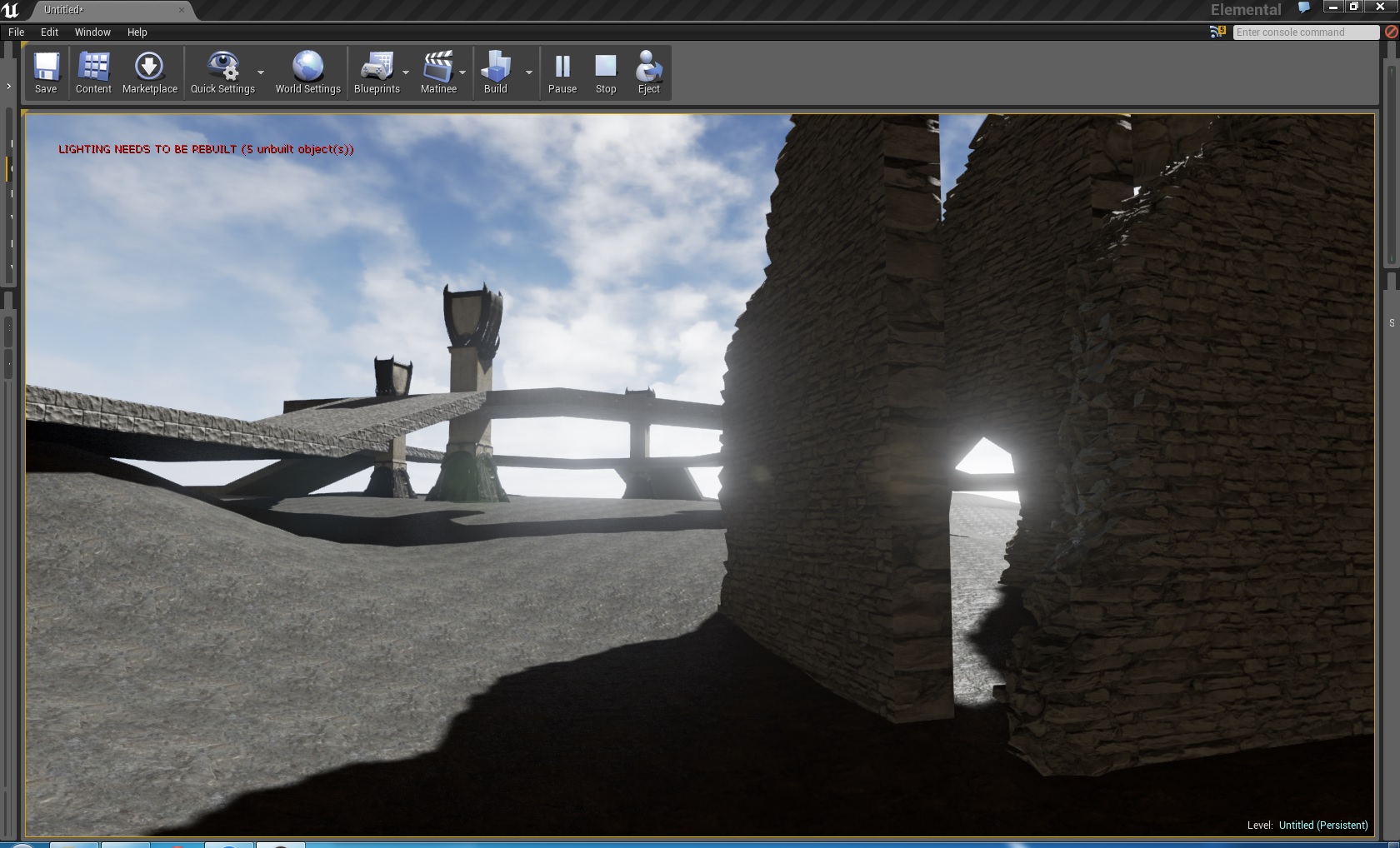
Task: Click the red prohibited status icon
Action: (x=1391, y=32)
